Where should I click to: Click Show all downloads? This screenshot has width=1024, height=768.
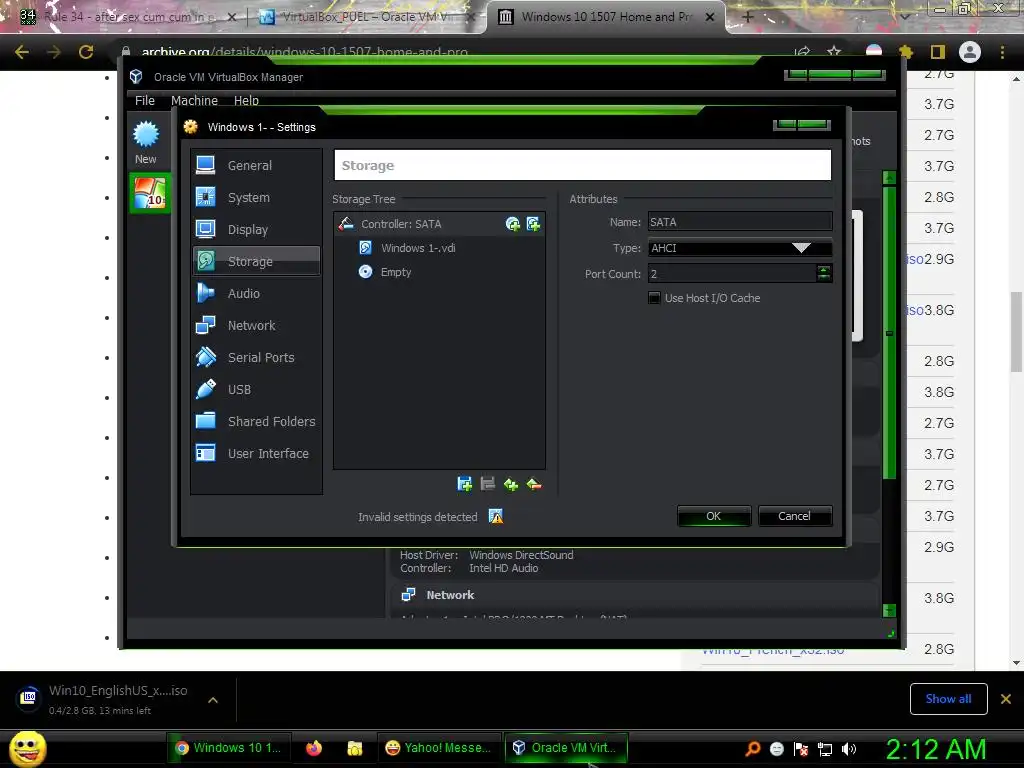[948, 699]
